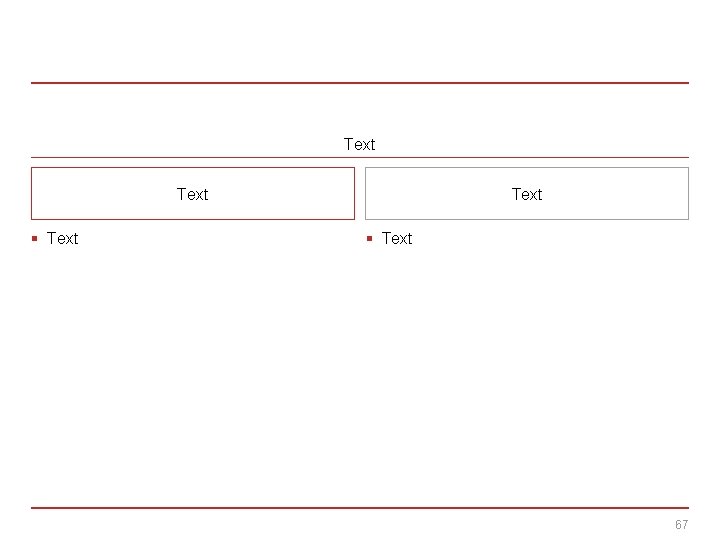Click the gap between the two header boxes
The width and height of the screenshot is (720, 540).
[360, 194]
